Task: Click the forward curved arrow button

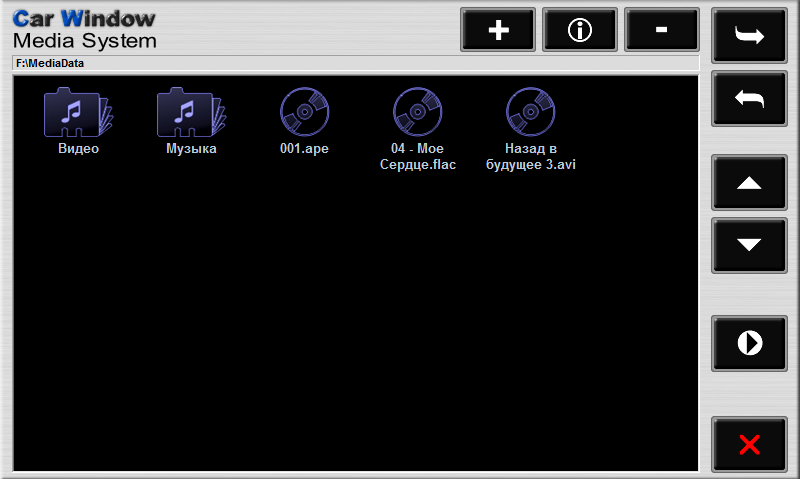Action: 749,36
